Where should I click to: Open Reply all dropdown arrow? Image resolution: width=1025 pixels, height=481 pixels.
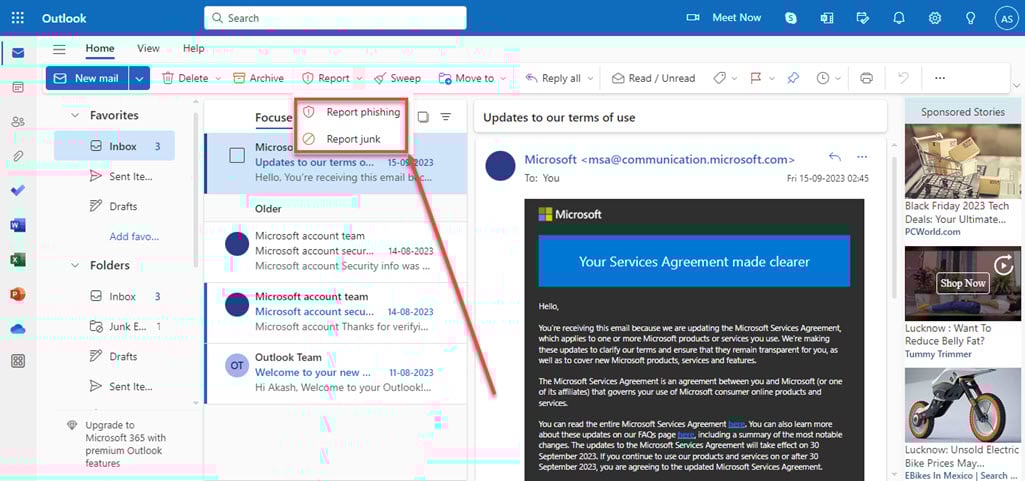pyautogui.click(x=590, y=78)
